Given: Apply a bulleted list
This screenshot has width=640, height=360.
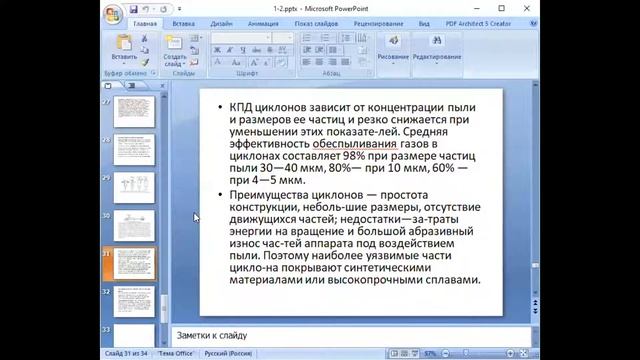Looking at the screenshot, I should click(x=307, y=38).
